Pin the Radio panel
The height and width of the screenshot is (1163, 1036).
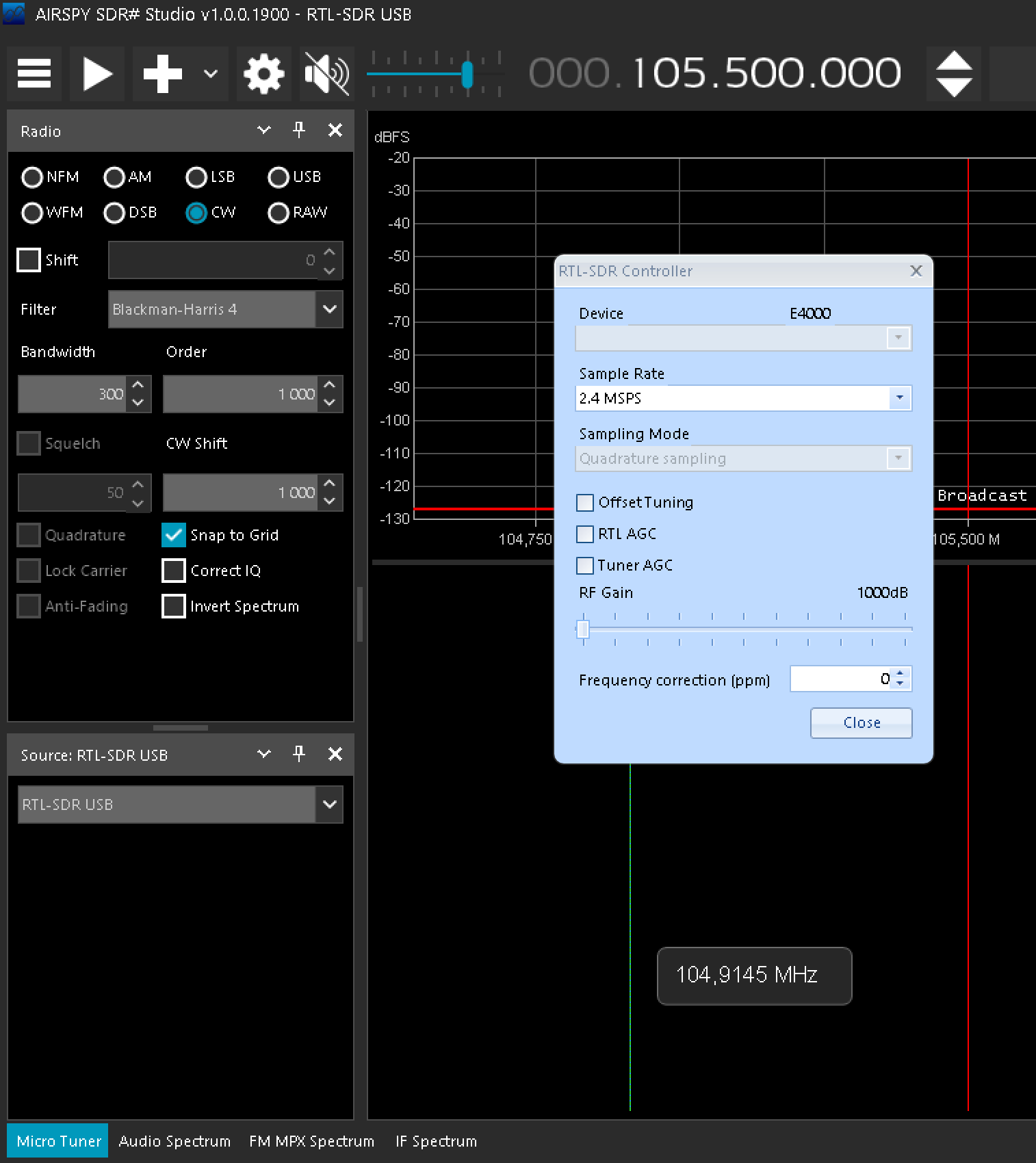[x=299, y=130]
